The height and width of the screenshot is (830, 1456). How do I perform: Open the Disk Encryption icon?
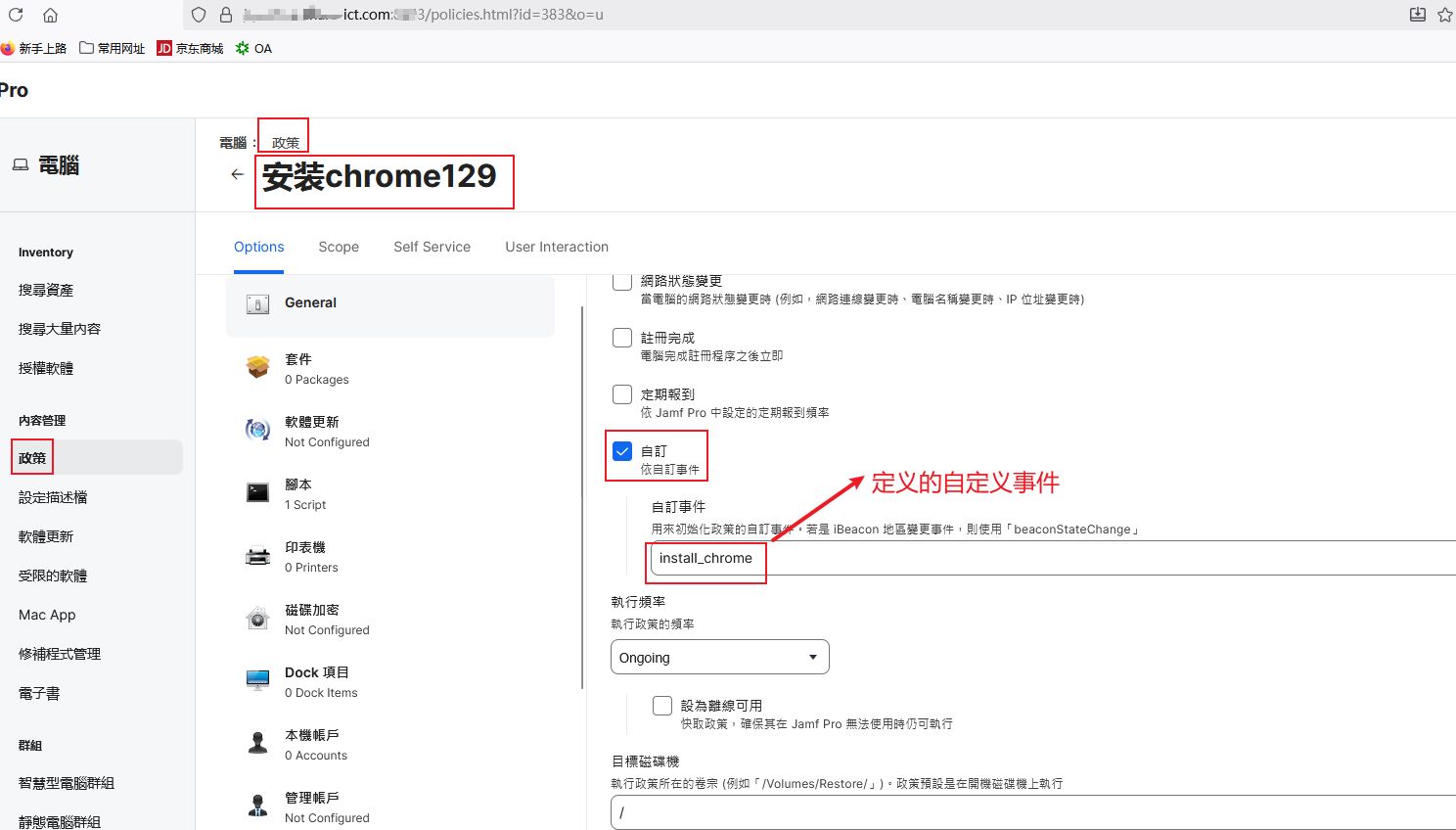(258, 619)
